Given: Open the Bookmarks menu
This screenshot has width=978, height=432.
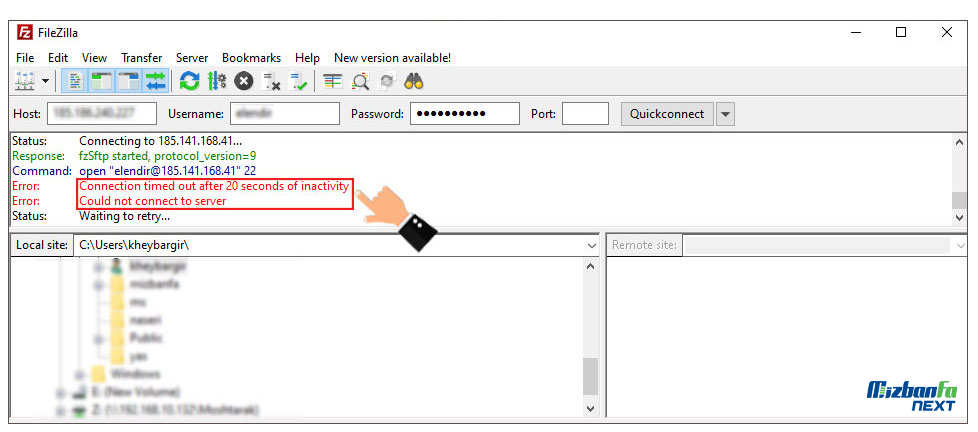Looking at the screenshot, I should tap(251, 58).
